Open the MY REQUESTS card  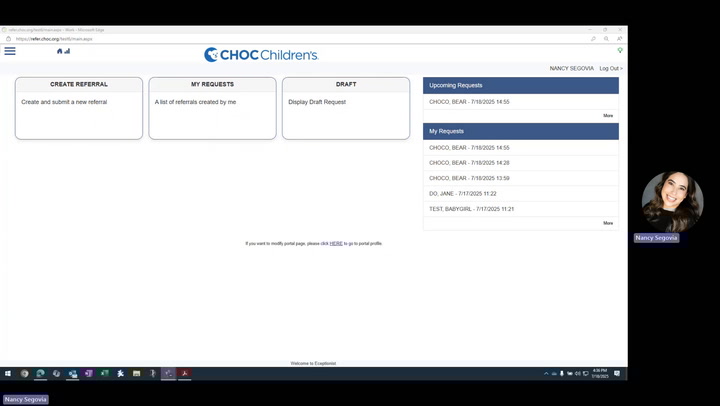(213, 108)
